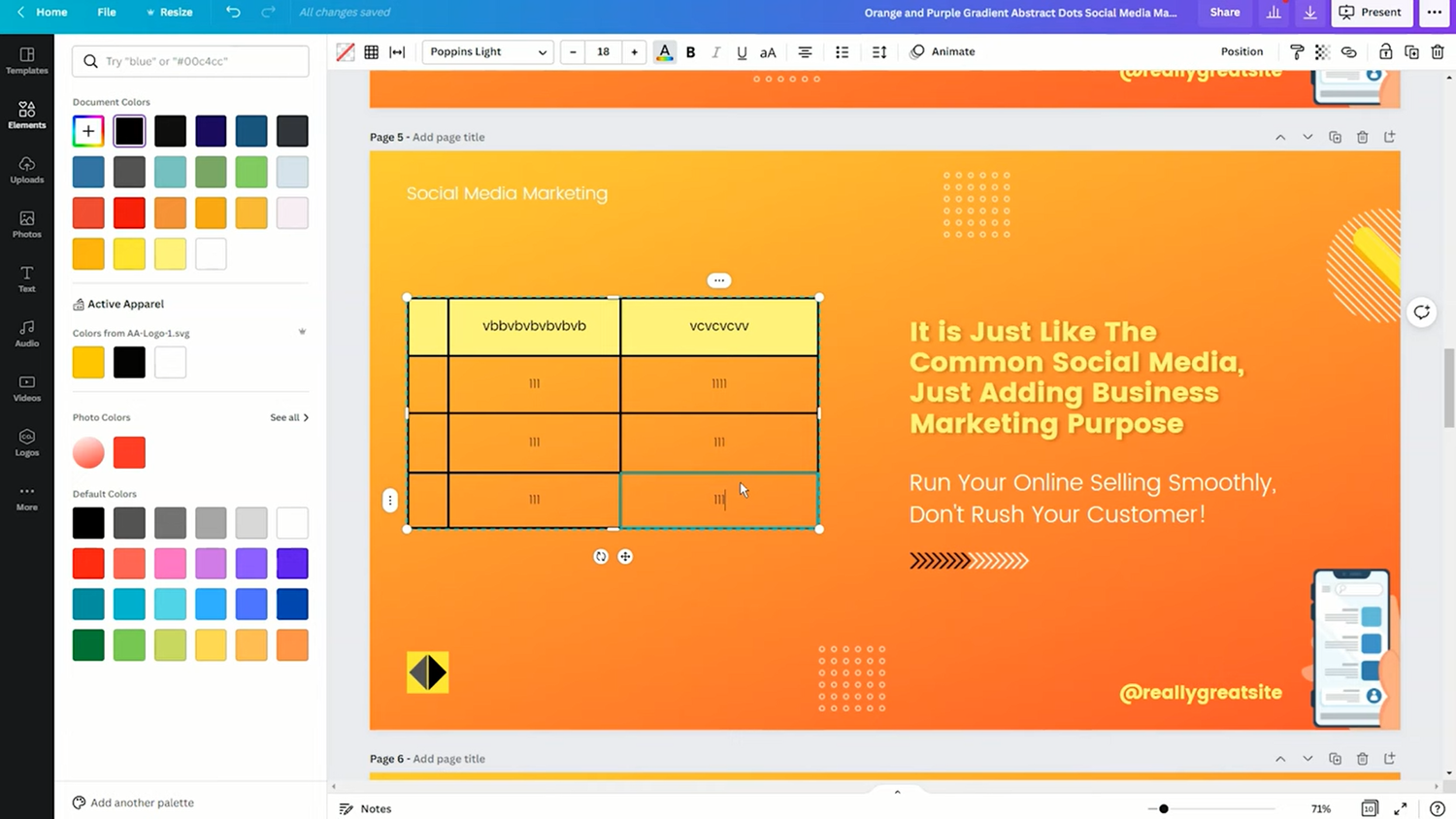Adjust transparency of the selected table
This screenshot has width=1456, height=819.
click(1322, 51)
